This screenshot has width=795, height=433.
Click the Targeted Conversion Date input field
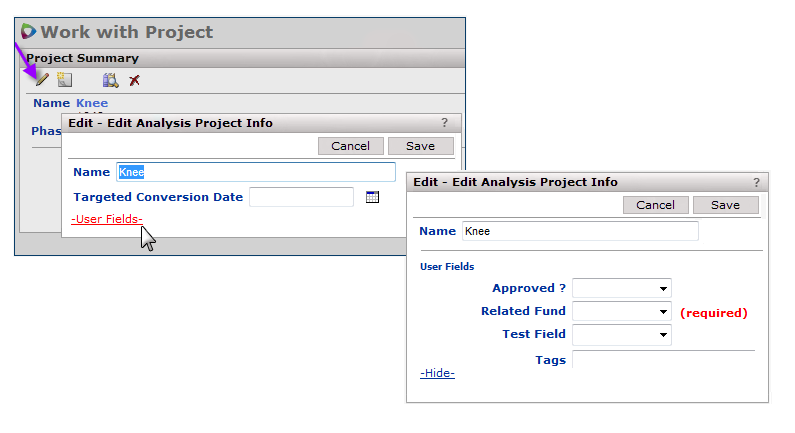point(301,197)
